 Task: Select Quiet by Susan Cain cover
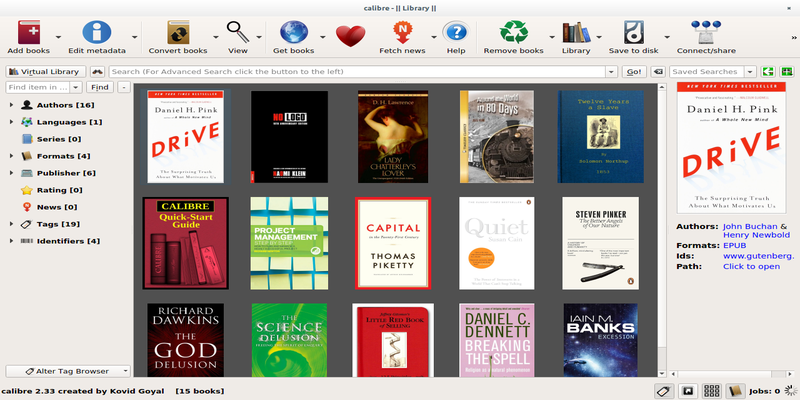pyautogui.click(x=497, y=243)
